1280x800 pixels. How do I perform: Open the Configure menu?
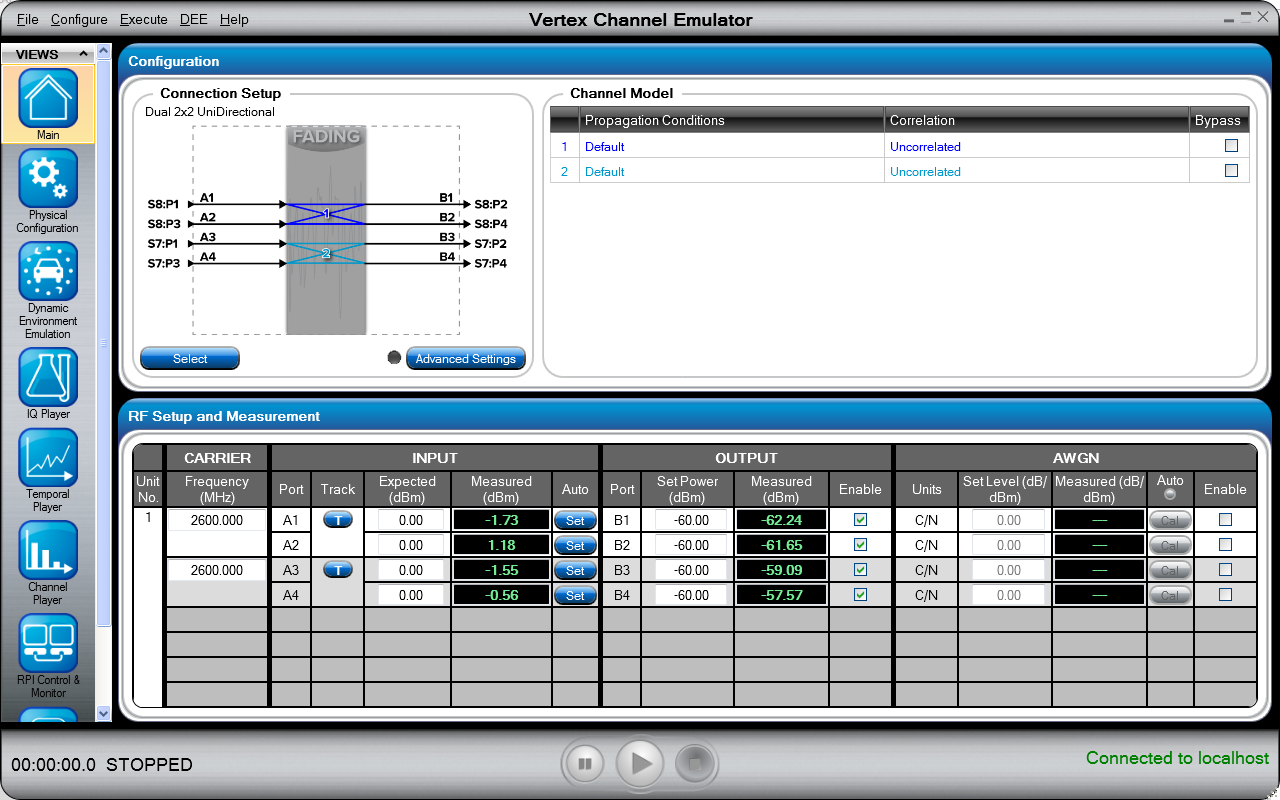[79, 19]
